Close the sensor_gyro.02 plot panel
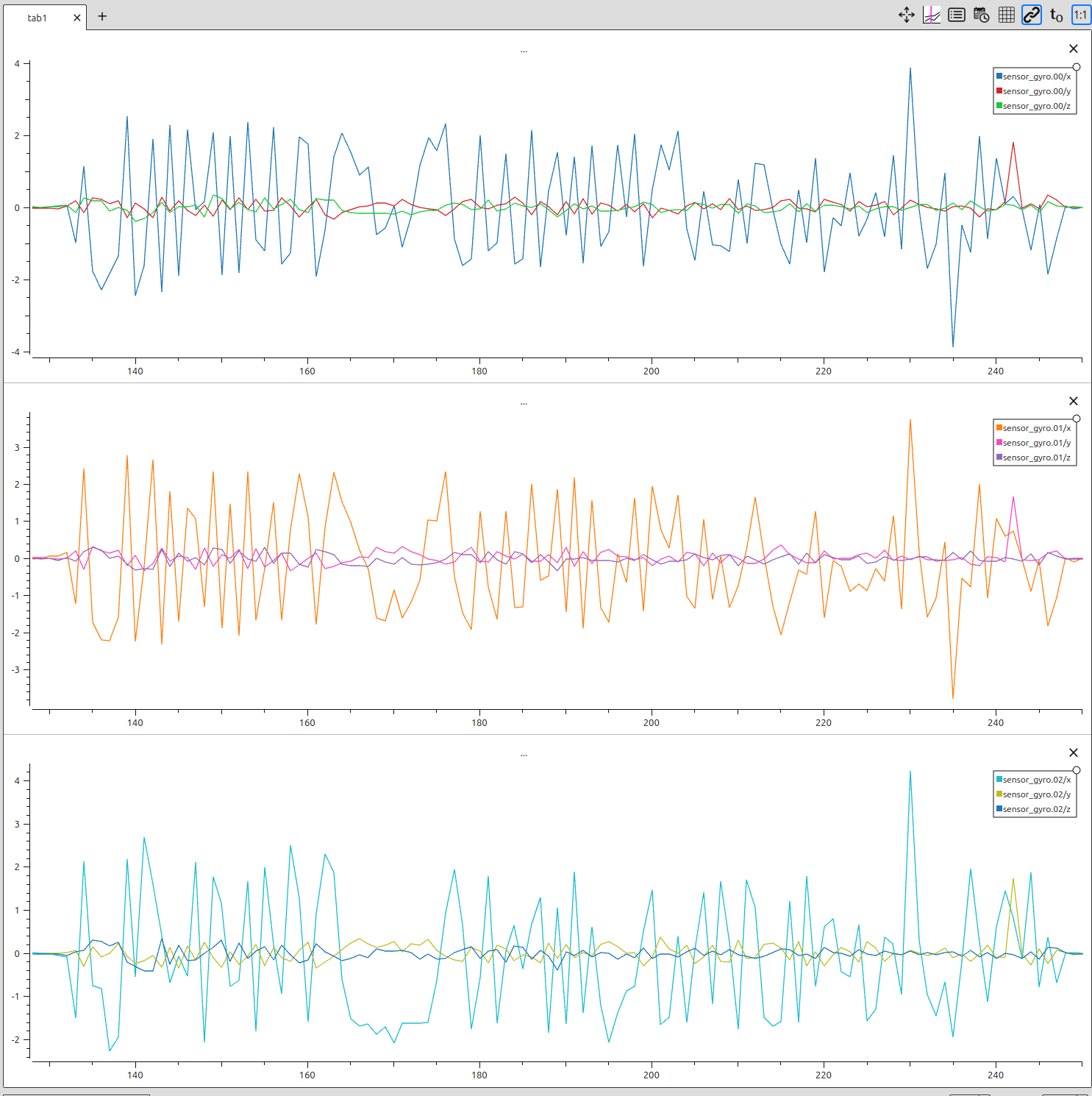Viewport: 1092px width, 1096px height. (1074, 752)
